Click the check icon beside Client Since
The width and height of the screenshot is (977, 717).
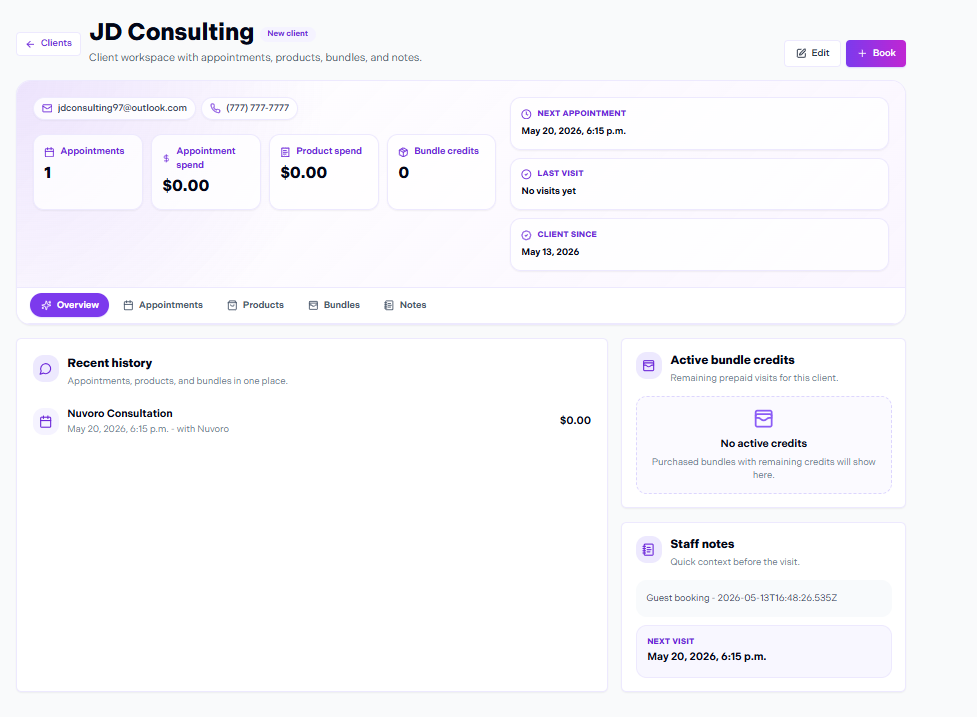pyautogui.click(x=526, y=235)
